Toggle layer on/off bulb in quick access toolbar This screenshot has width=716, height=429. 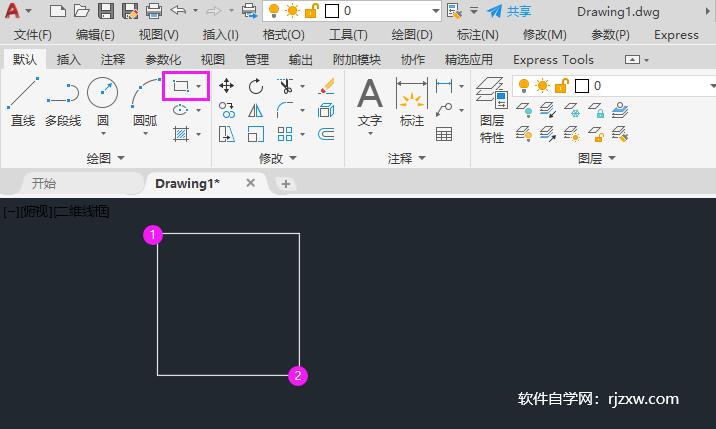[274, 11]
